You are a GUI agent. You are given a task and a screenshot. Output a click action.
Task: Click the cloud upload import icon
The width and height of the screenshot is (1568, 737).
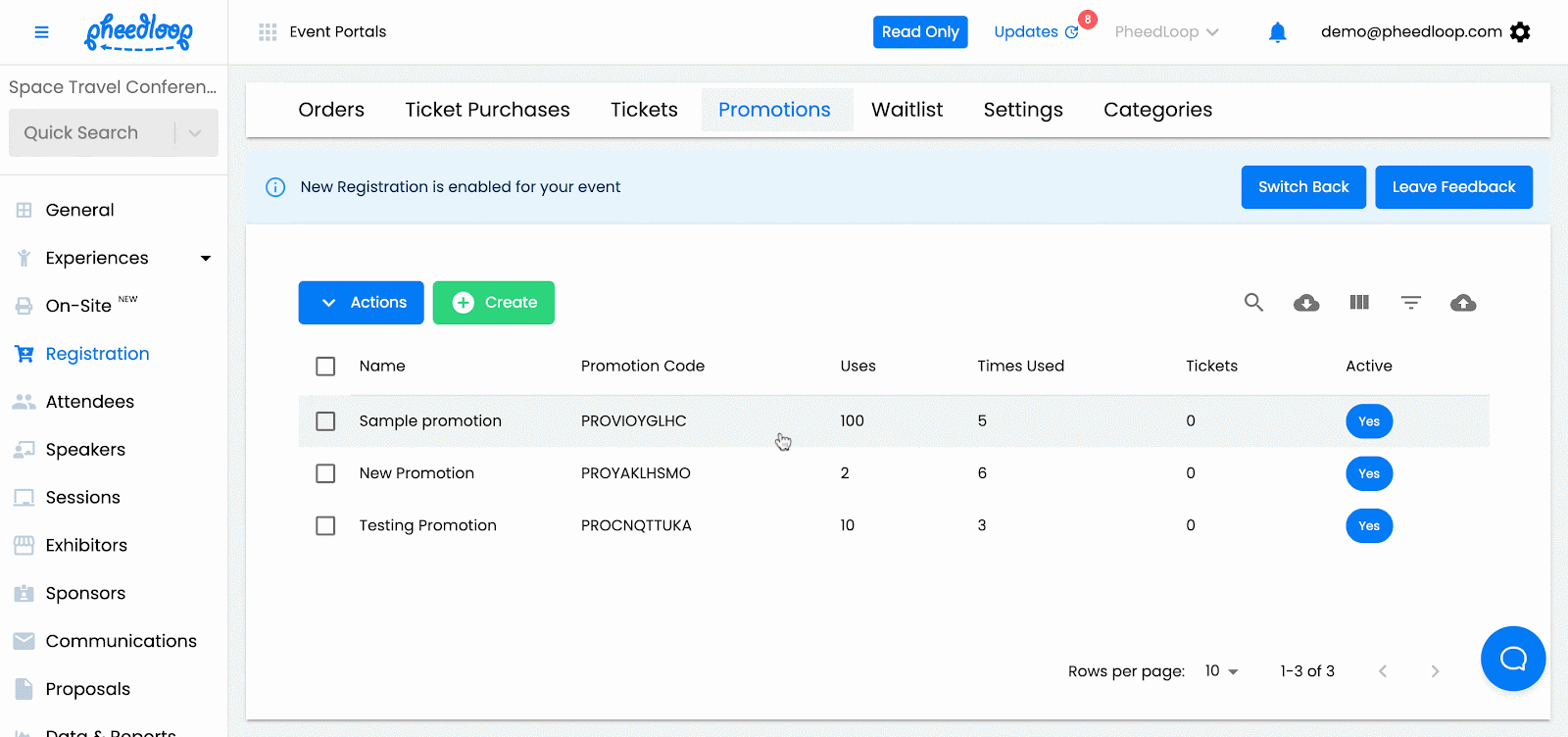(1463, 303)
